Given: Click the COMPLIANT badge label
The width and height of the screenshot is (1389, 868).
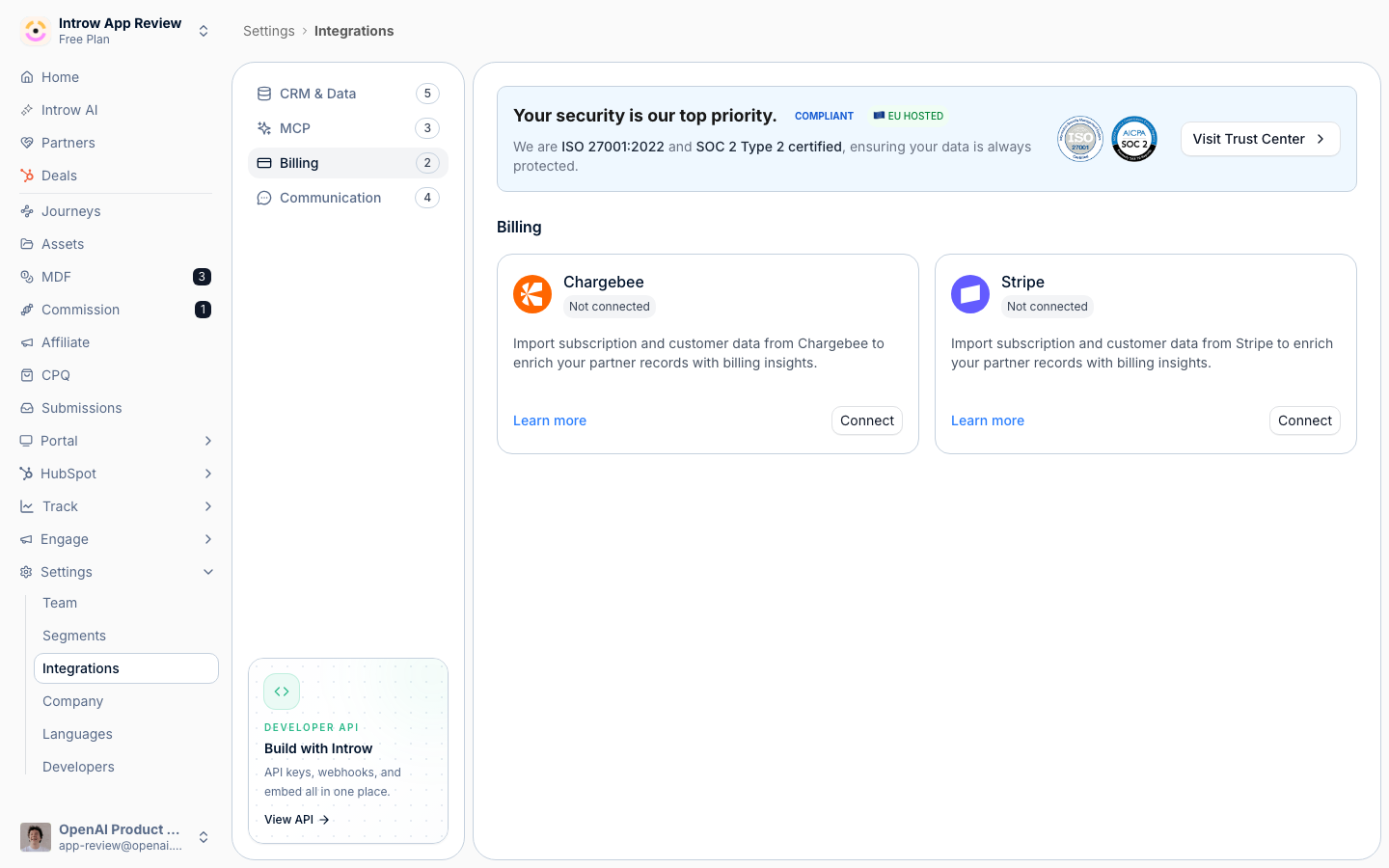Looking at the screenshot, I should tap(824, 116).
